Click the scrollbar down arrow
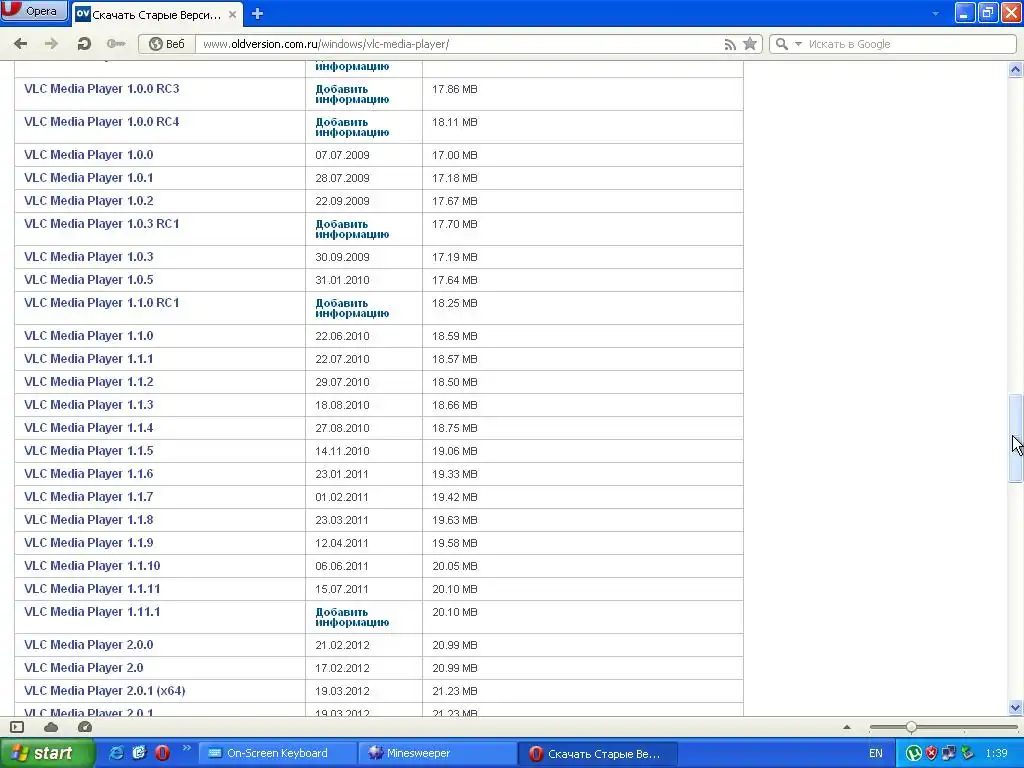The height and width of the screenshot is (768, 1024). (x=1016, y=708)
